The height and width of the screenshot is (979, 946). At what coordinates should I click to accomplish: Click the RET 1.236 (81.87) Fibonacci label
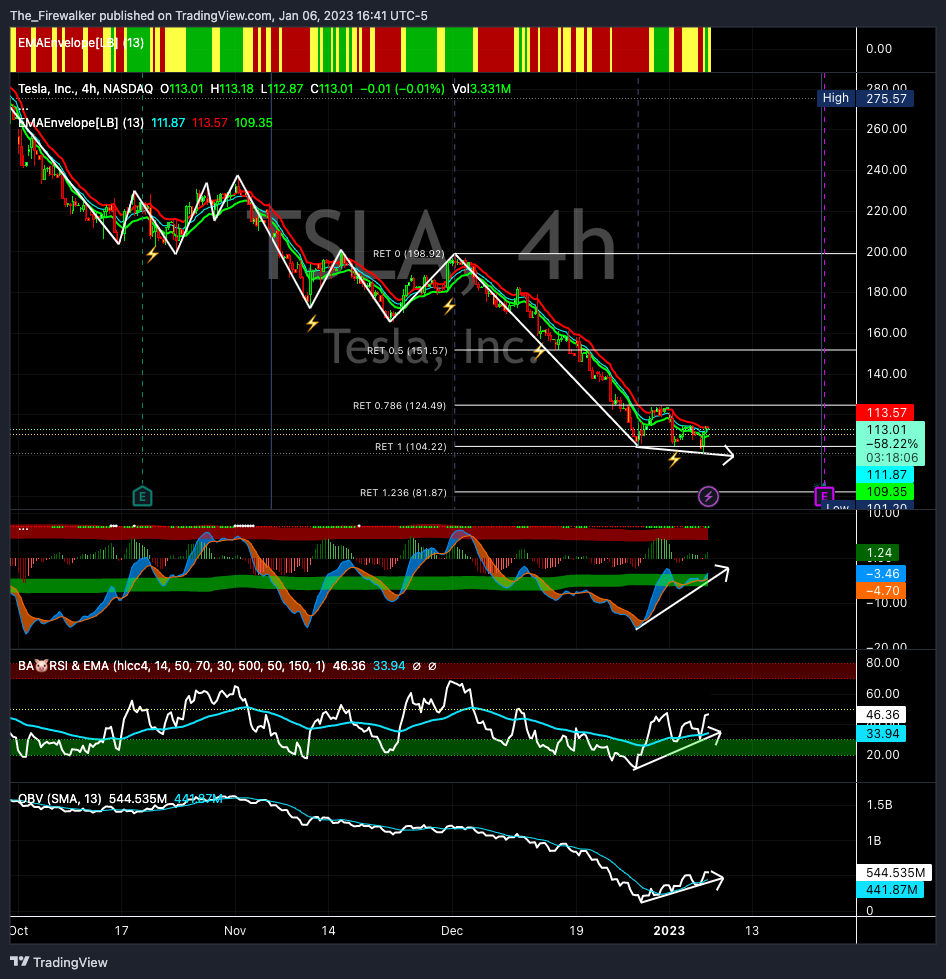pos(403,493)
